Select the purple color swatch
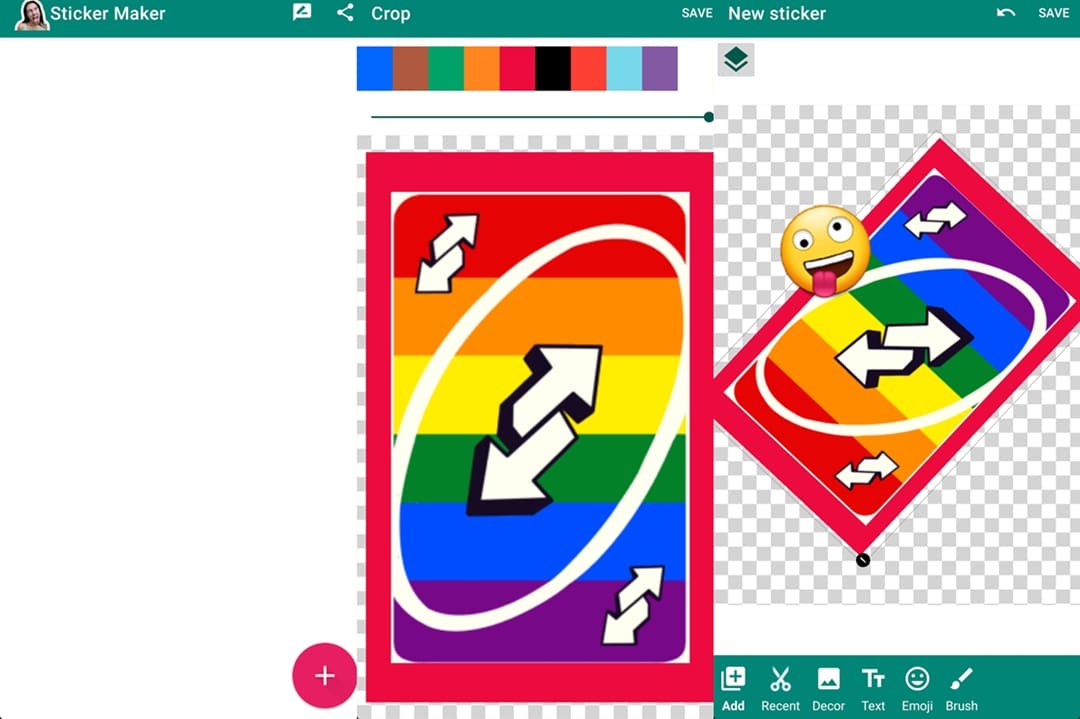This screenshot has width=1080, height=719. tap(660, 68)
